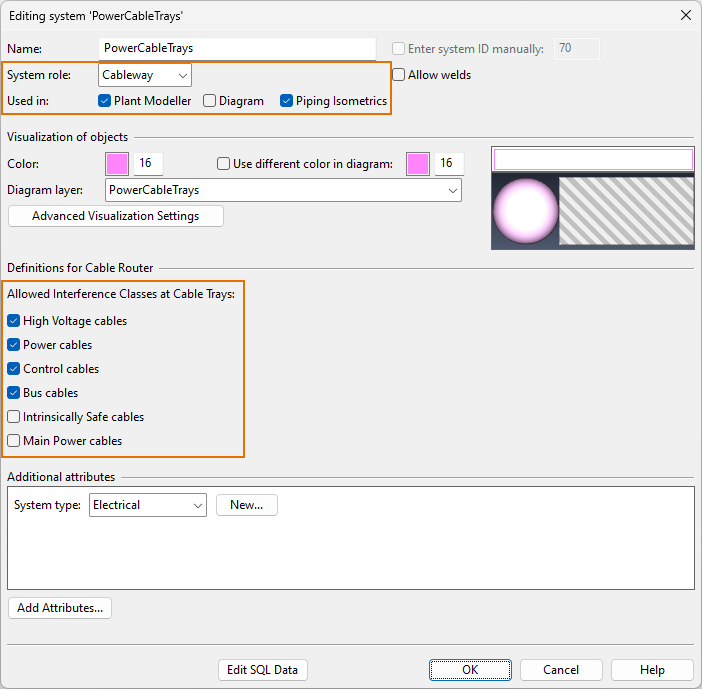Uncheck High Voltage cables
This screenshot has width=702, height=689.
click(14, 321)
